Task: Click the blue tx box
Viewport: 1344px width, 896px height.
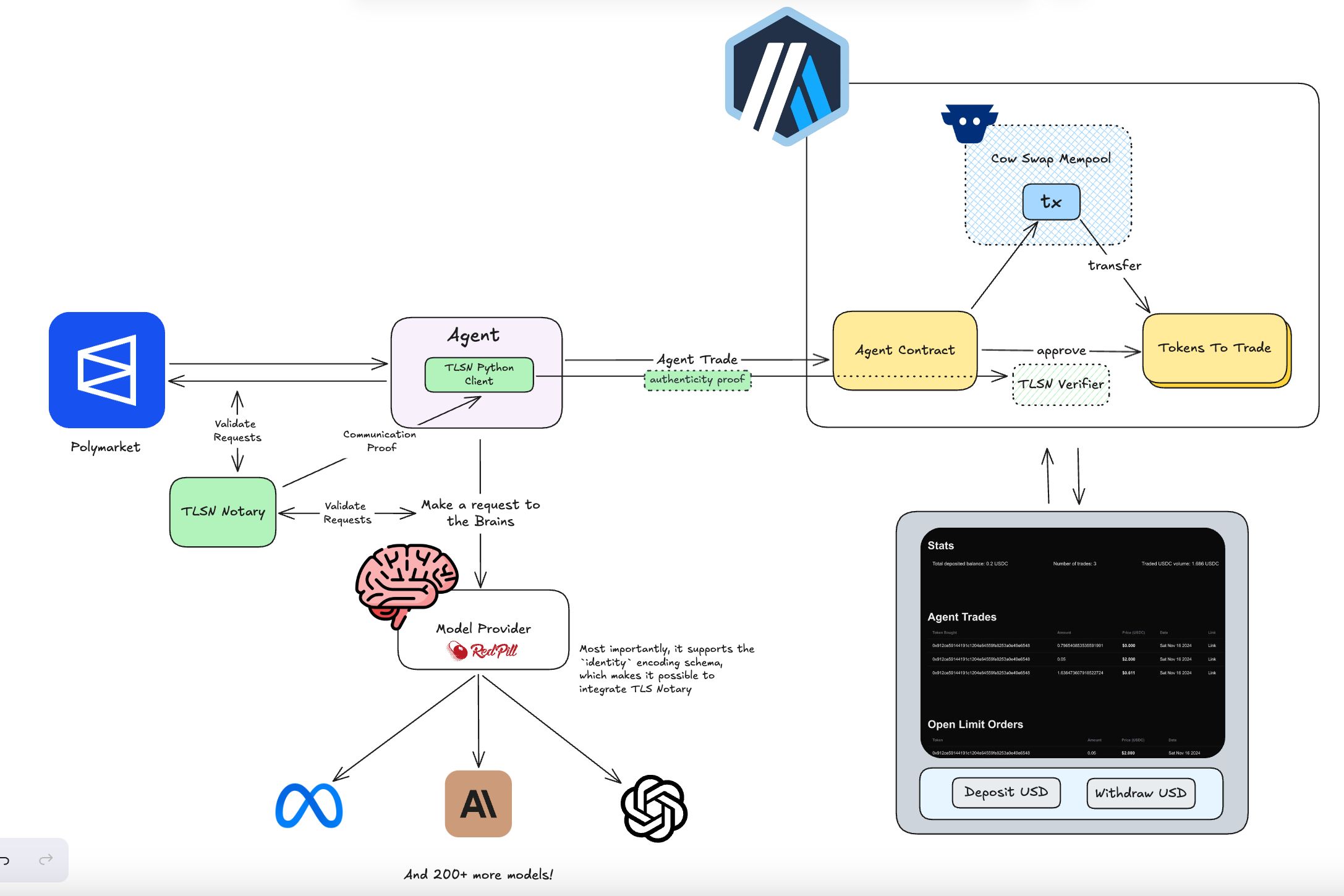Action: (1051, 201)
